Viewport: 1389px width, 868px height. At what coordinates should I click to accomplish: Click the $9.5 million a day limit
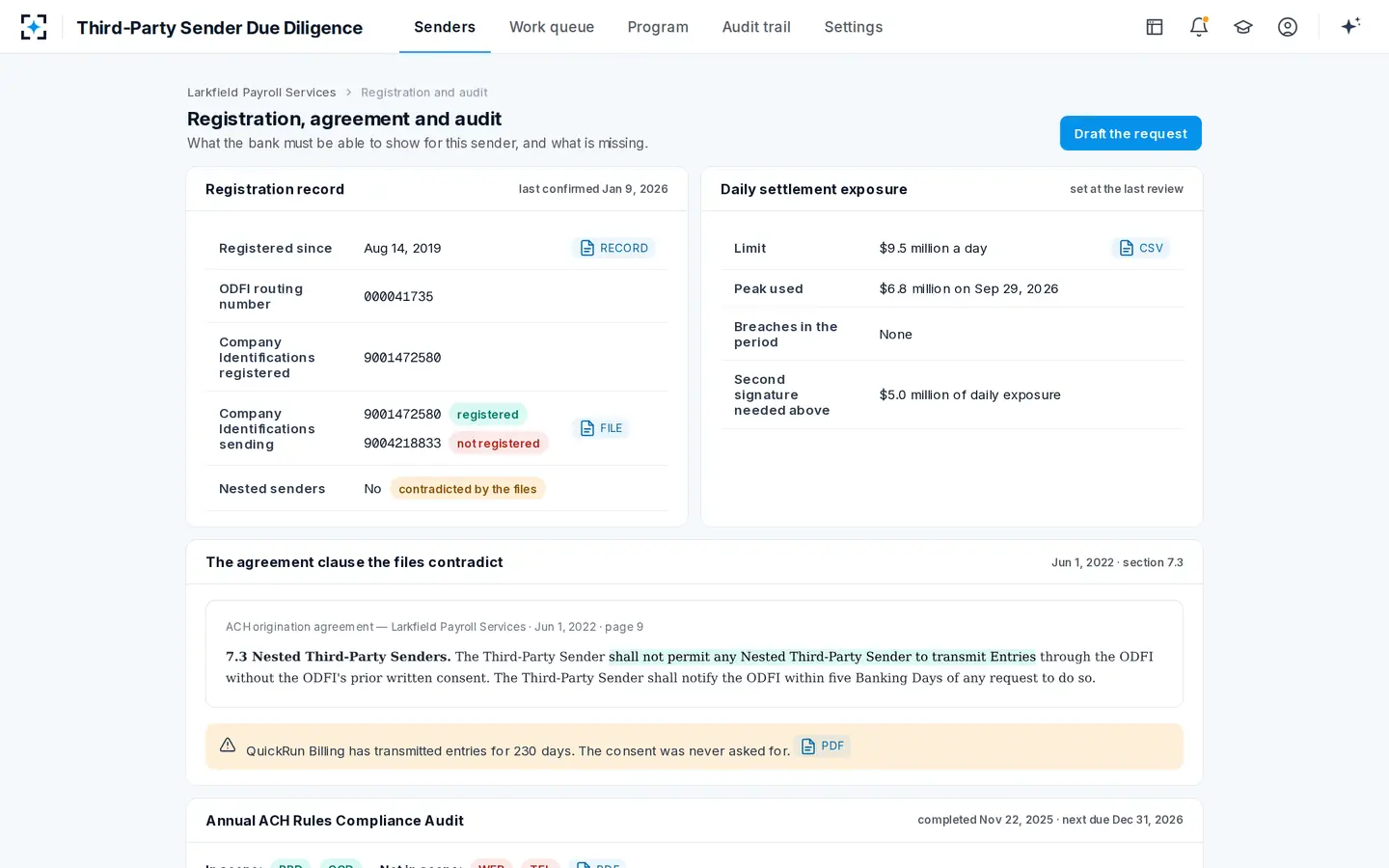tap(933, 249)
